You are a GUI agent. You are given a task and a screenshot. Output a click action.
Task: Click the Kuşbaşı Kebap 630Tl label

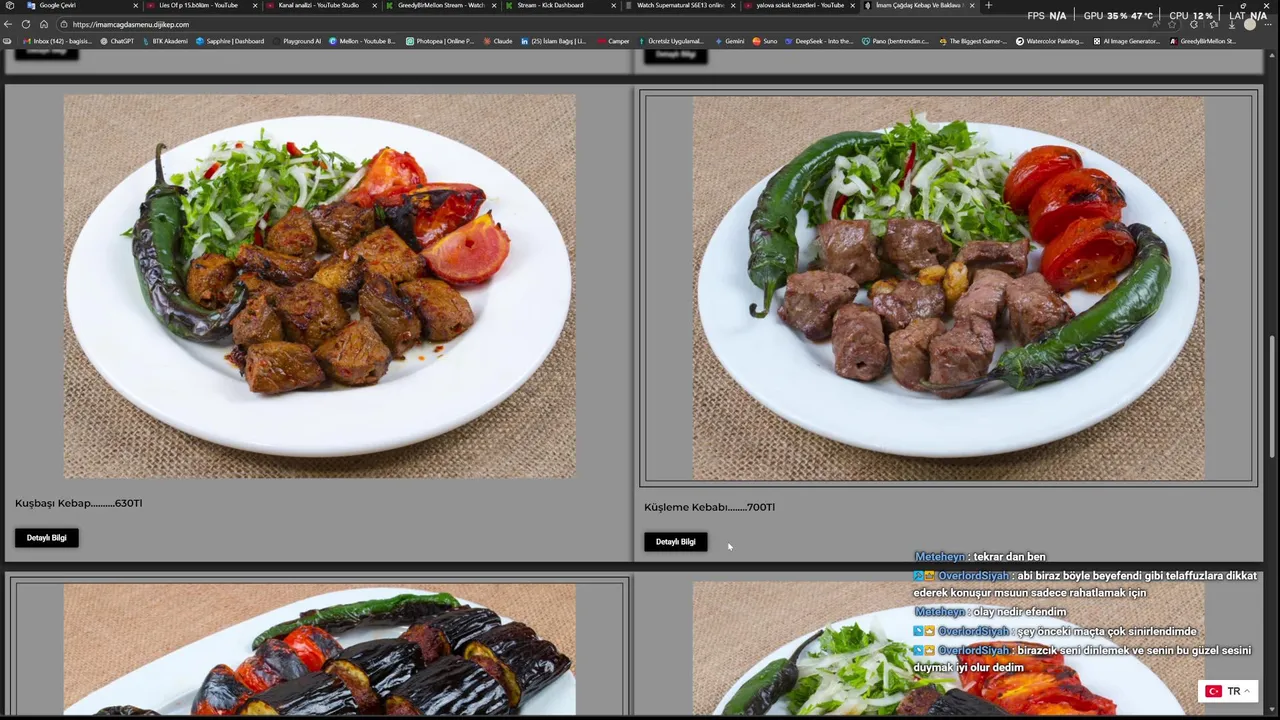click(x=78, y=503)
